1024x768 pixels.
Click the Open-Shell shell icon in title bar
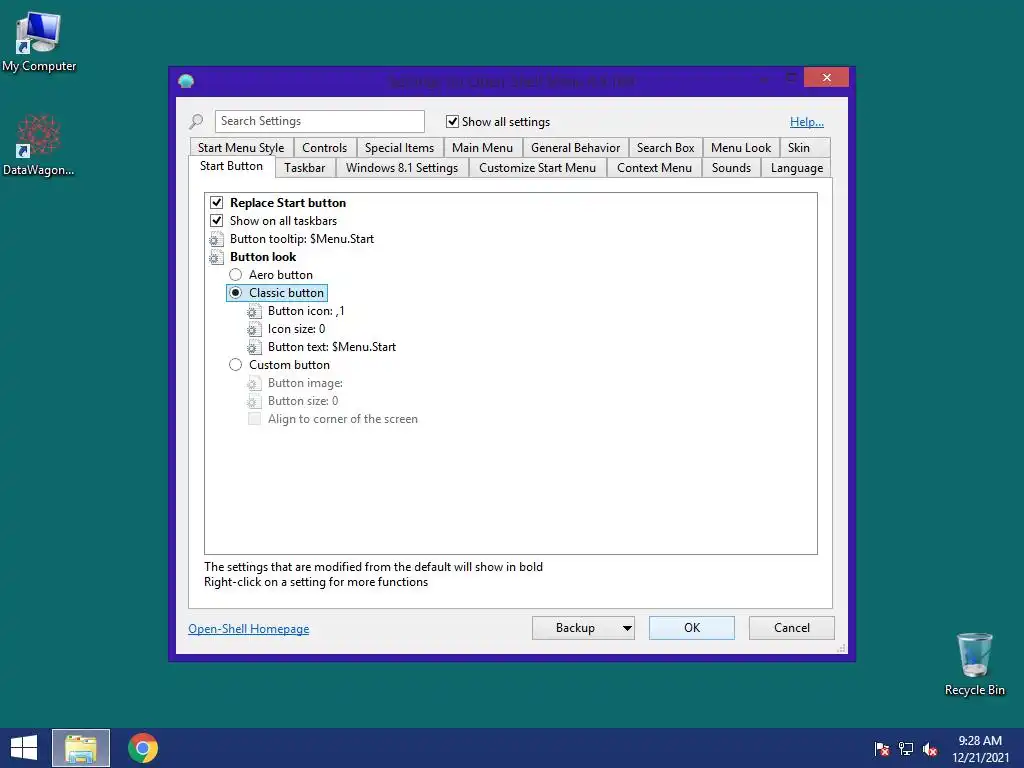[x=186, y=81]
